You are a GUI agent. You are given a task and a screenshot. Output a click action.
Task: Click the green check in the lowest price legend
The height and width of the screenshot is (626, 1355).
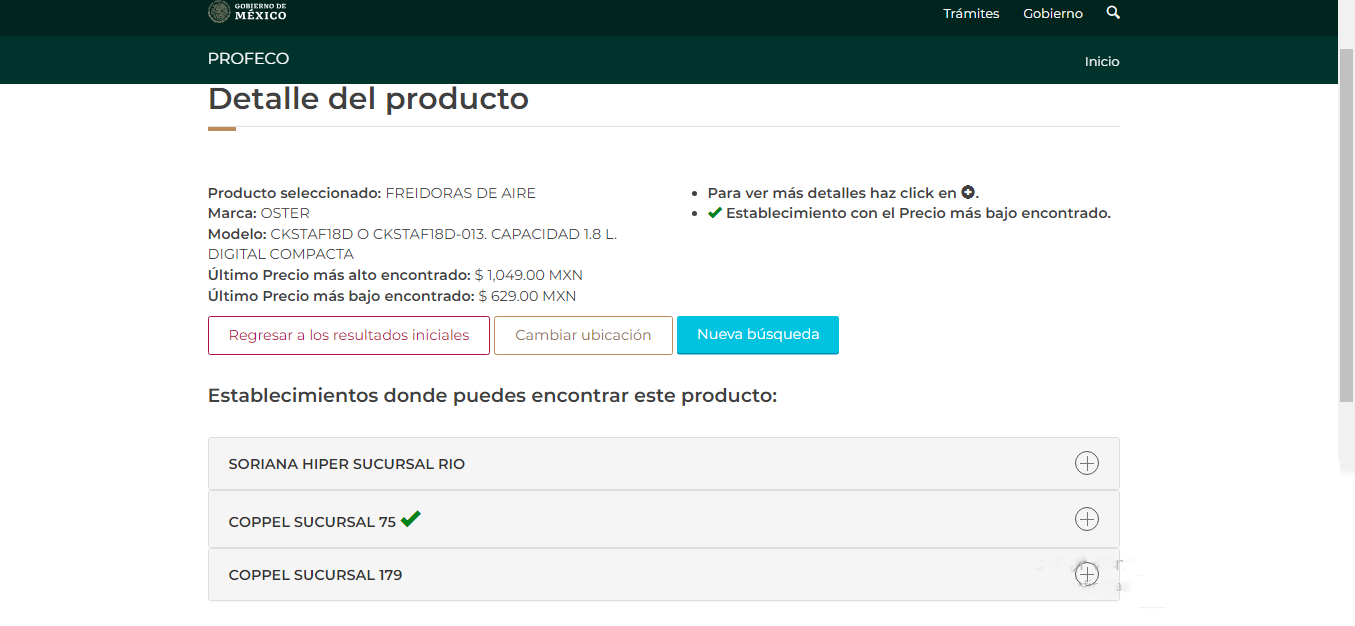tap(714, 213)
